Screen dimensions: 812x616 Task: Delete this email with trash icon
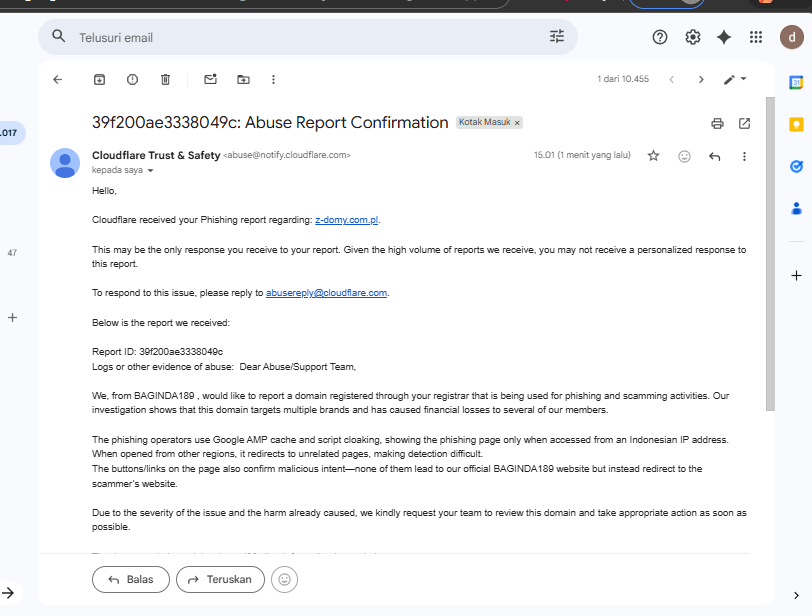click(165, 79)
